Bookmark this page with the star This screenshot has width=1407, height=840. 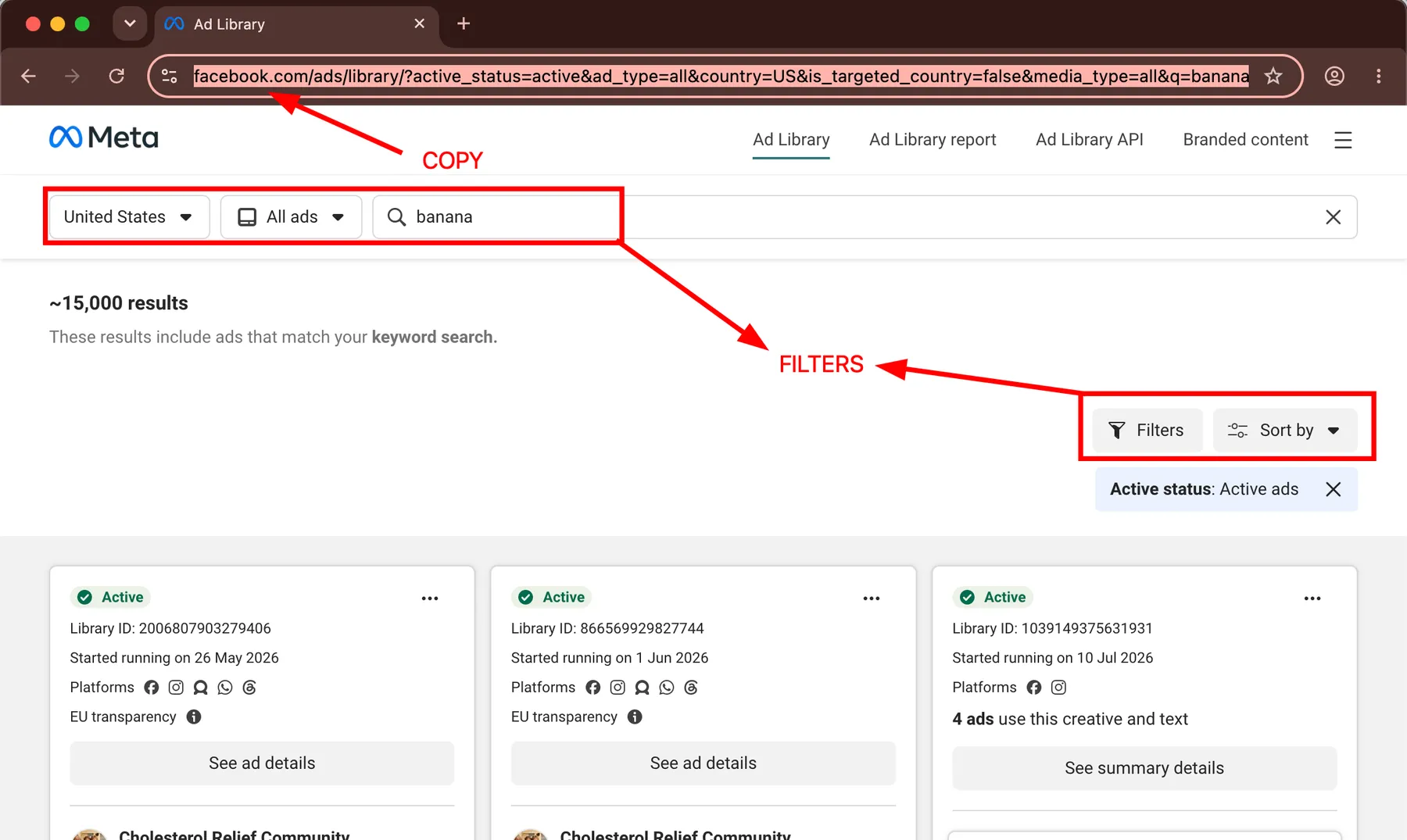pyautogui.click(x=1273, y=76)
